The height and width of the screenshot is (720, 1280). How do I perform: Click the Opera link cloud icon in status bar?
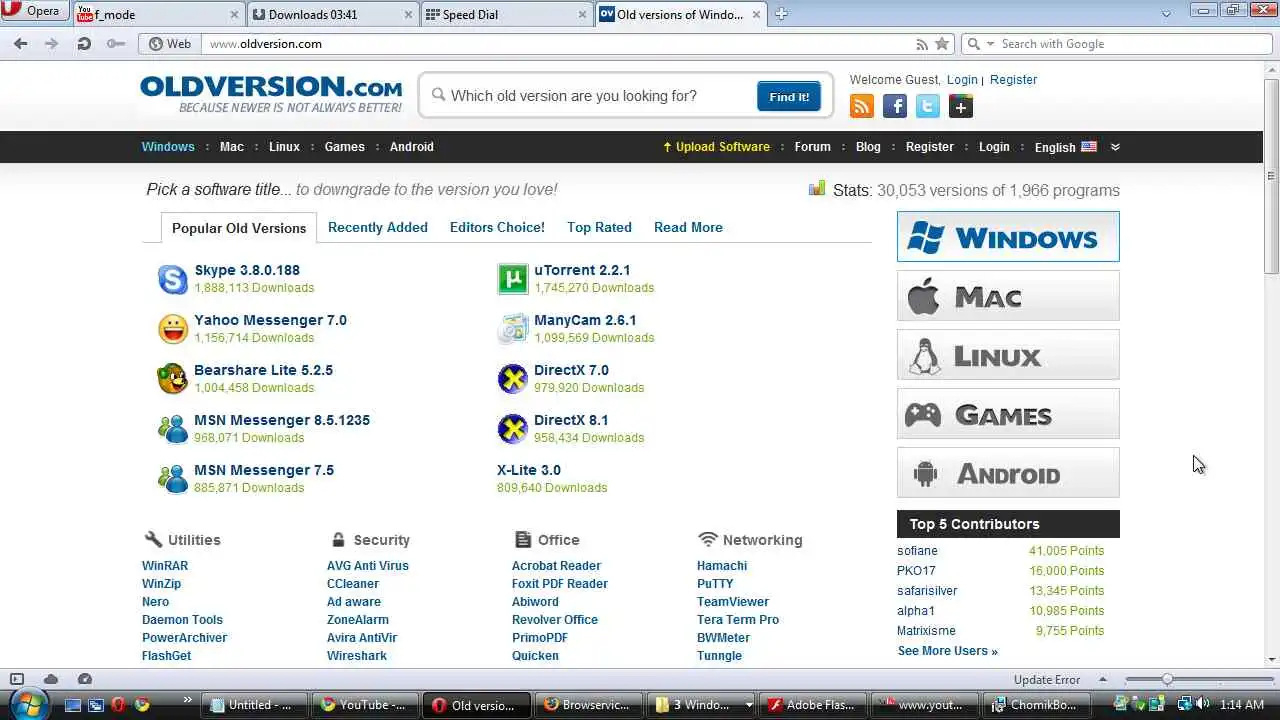point(51,679)
